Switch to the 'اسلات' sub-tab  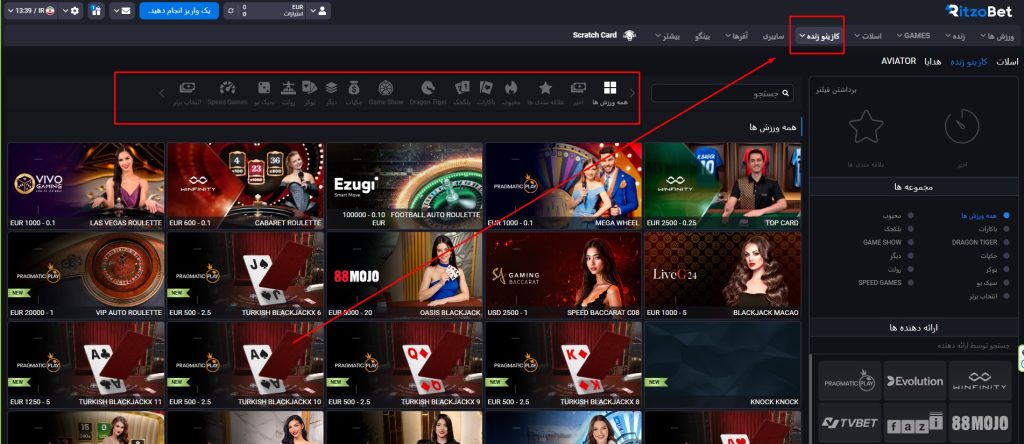pyautogui.click(x=1006, y=61)
